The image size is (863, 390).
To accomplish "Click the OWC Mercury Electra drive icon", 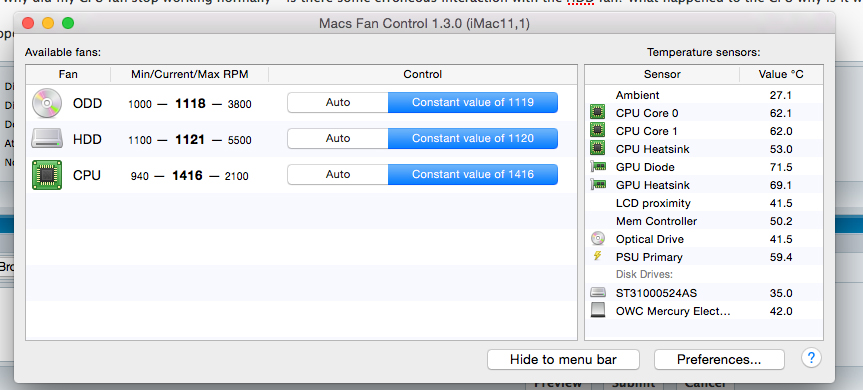I will point(597,310).
